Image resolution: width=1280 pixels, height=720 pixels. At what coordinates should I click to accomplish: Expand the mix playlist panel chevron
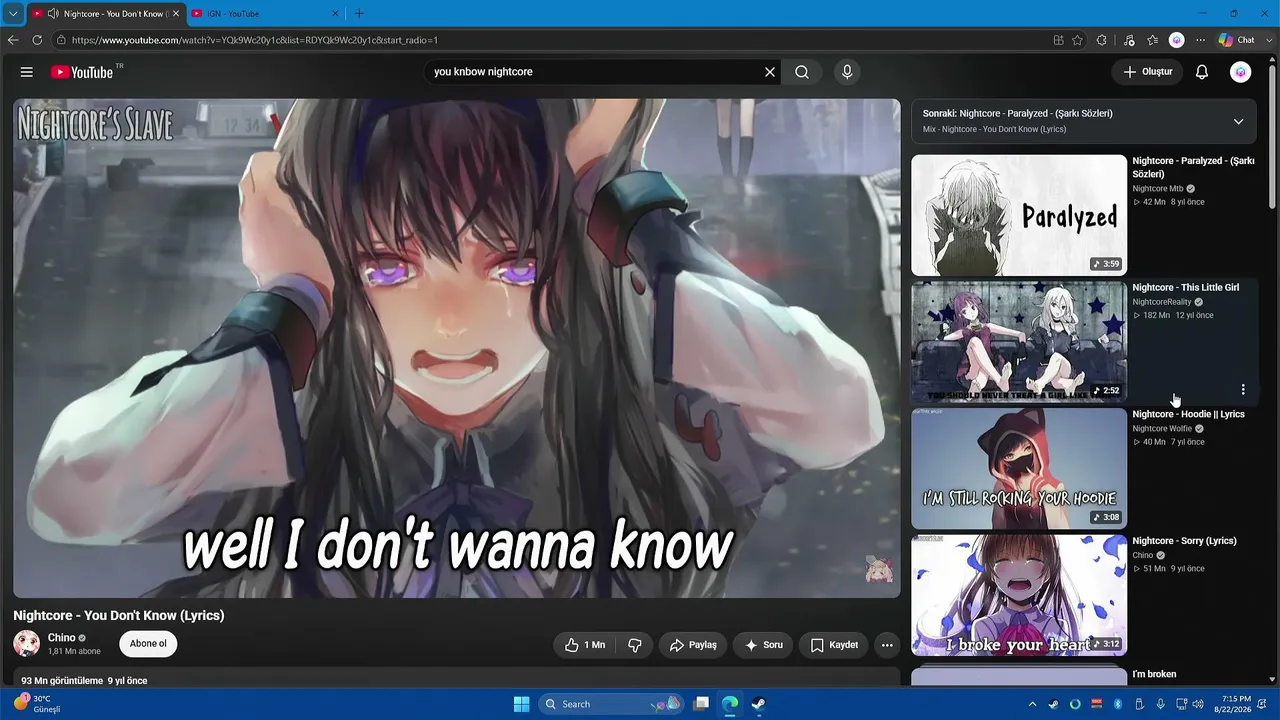point(1238,121)
